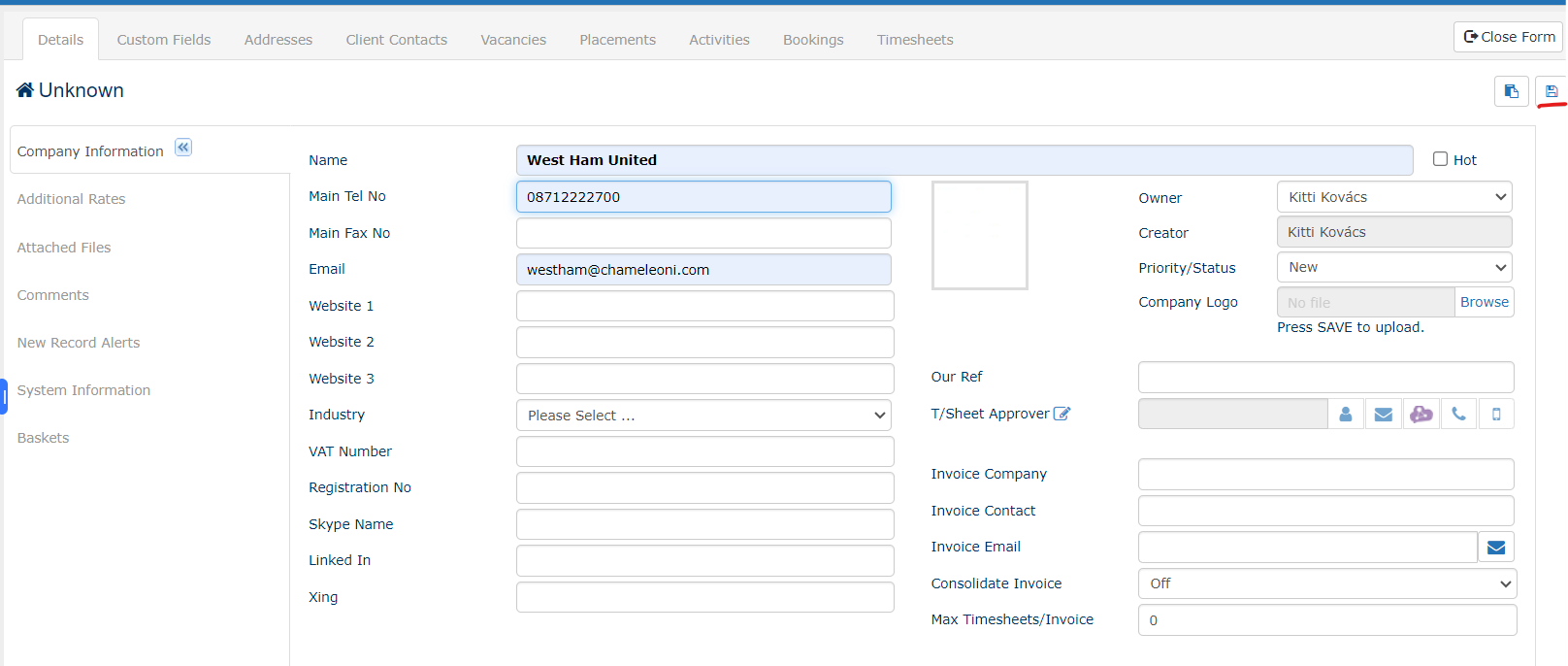Screen dimensions: 1568x666
Task: Click the Main Tel No field
Action: click(703, 197)
